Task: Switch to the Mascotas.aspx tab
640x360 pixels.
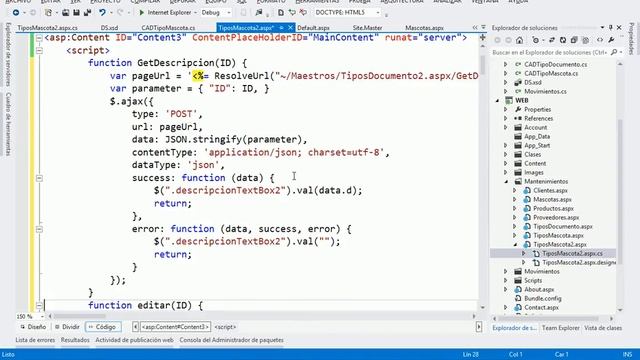Action: [424, 28]
